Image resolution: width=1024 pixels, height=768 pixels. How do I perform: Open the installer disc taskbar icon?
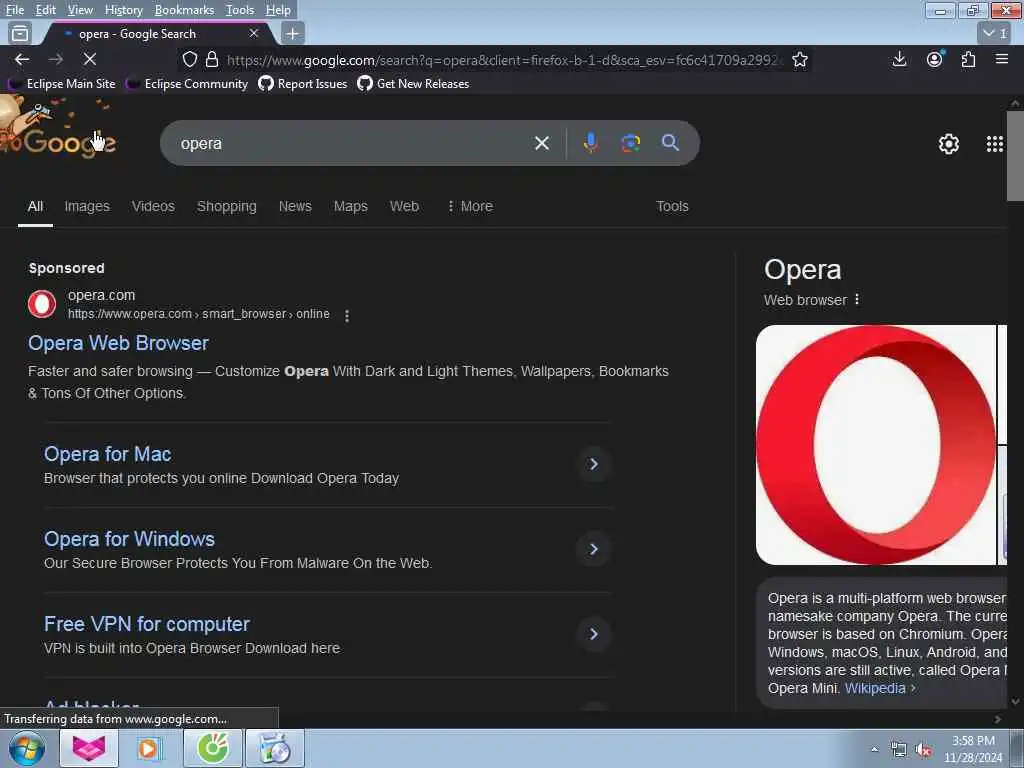(274, 748)
